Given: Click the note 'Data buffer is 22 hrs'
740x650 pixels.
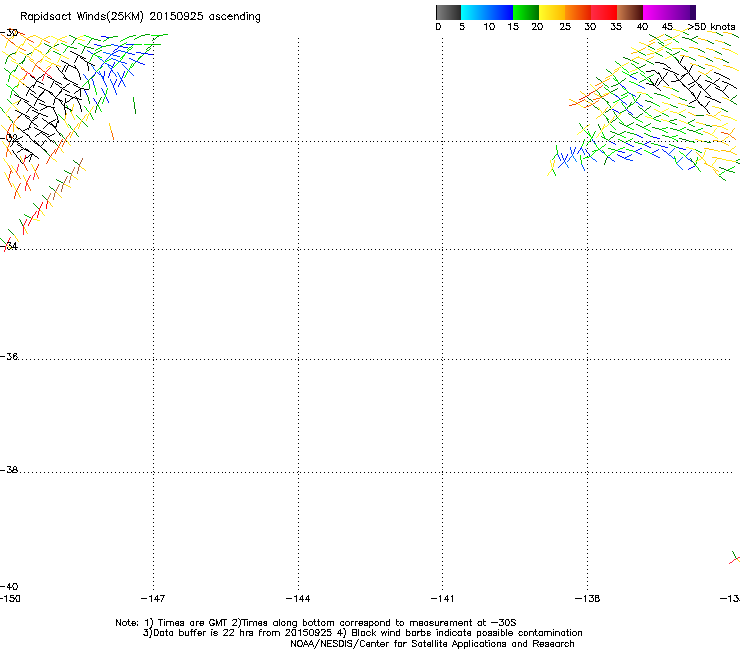Looking at the screenshot, I should pos(204,633).
